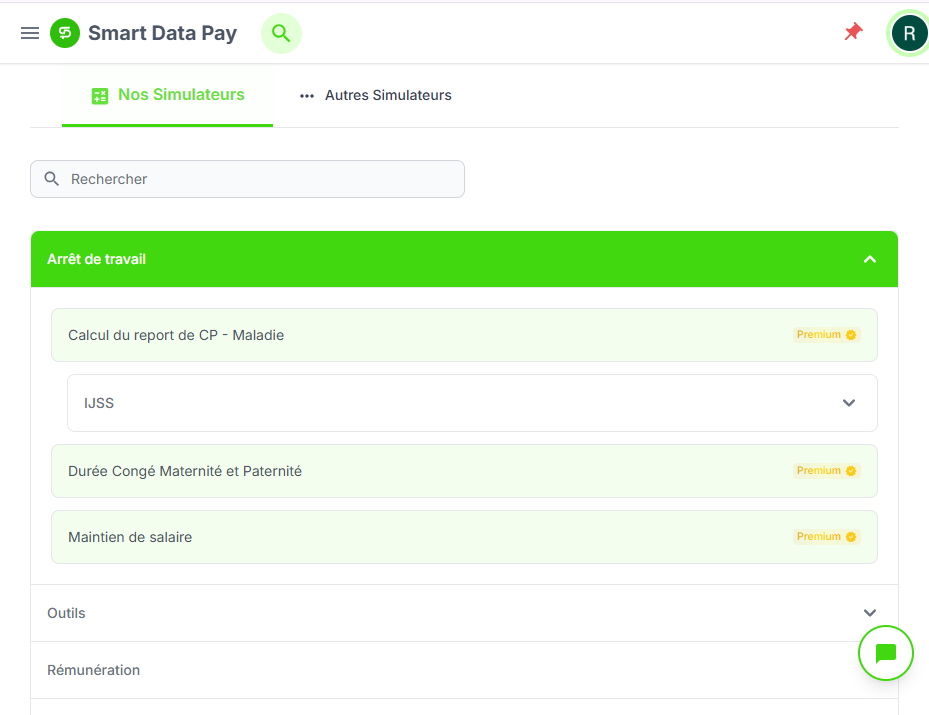Collapse the Arrêt de travail section

click(x=869, y=259)
